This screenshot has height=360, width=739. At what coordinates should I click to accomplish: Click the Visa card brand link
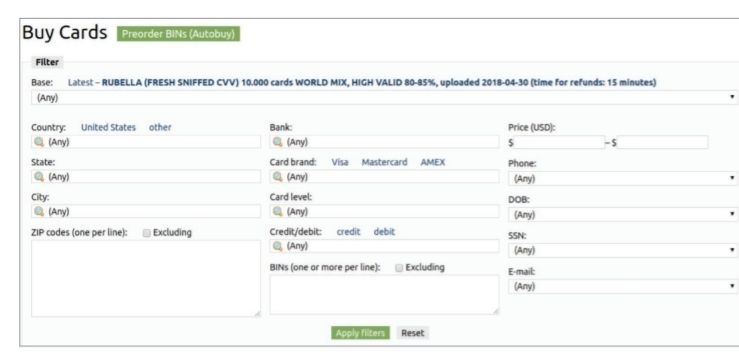pos(340,162)
